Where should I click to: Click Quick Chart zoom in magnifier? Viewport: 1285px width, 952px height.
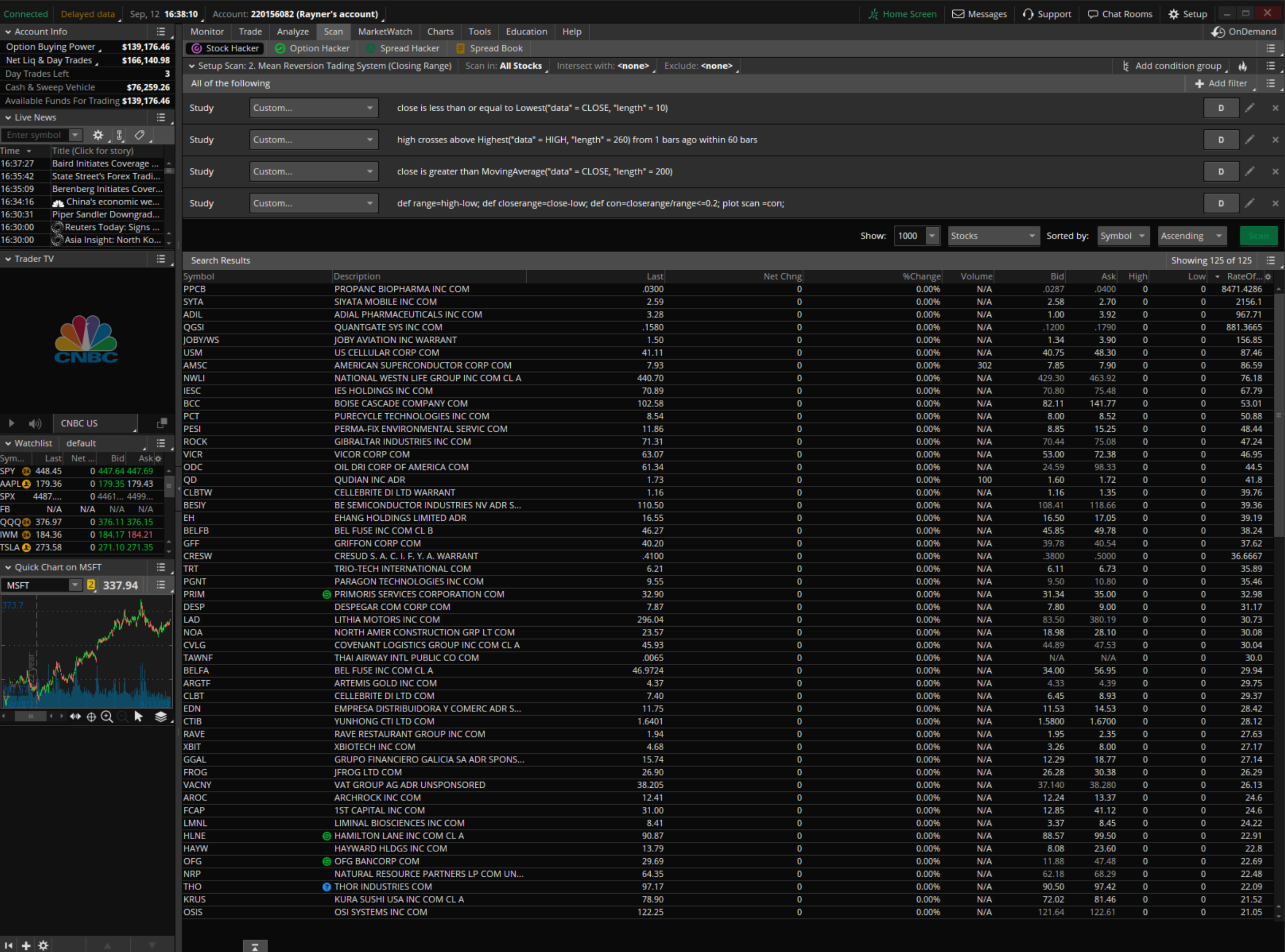pyautogui.click(x=107, y=716)
